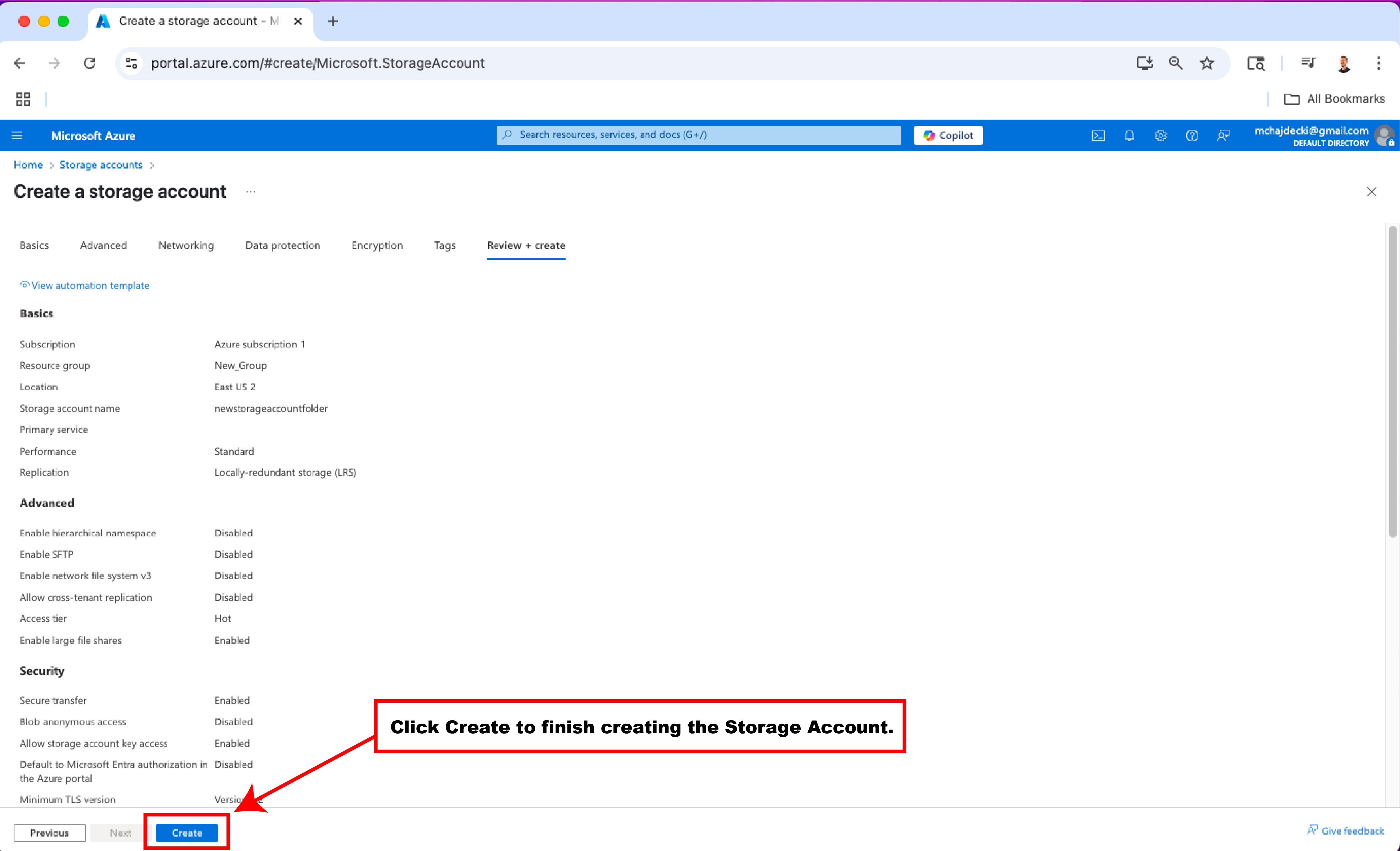Click the location value East US 2
Viewport: 1400px width, 851px height.
coord(235,387)
